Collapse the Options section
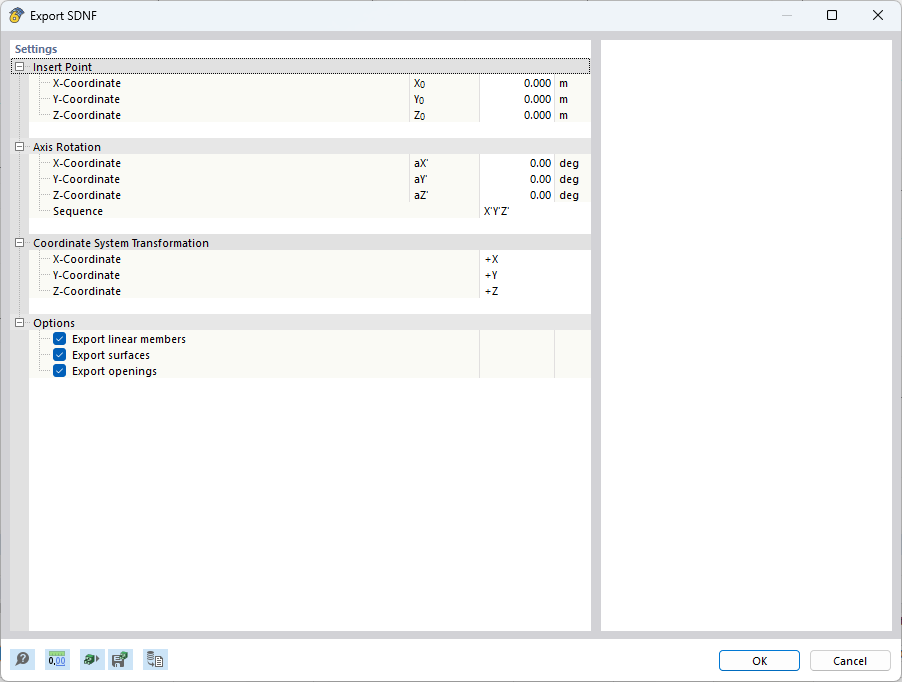Screen dimensions: 902x682 coord(18,322)
